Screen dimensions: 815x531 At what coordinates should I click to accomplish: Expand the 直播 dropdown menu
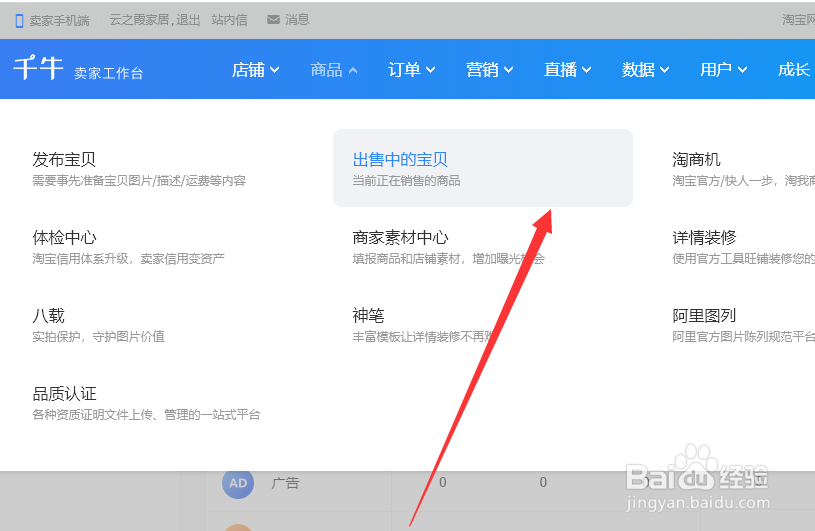pyautogui.click(x=568, y=70)
